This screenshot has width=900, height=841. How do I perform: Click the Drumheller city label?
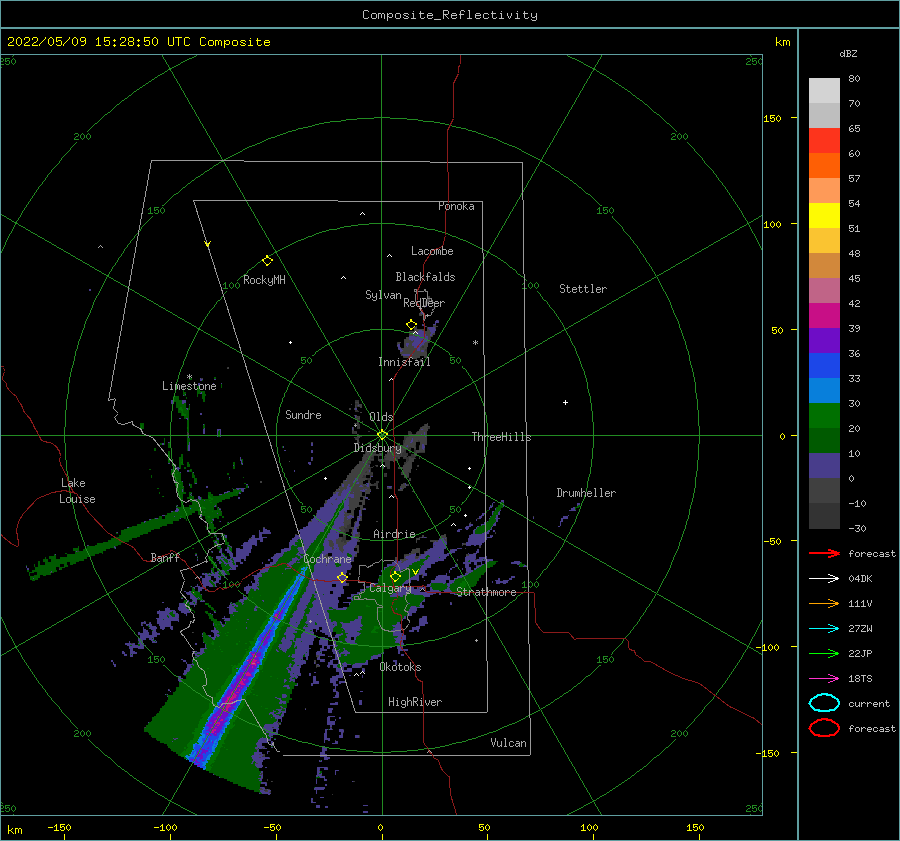(x=585, y=493)
